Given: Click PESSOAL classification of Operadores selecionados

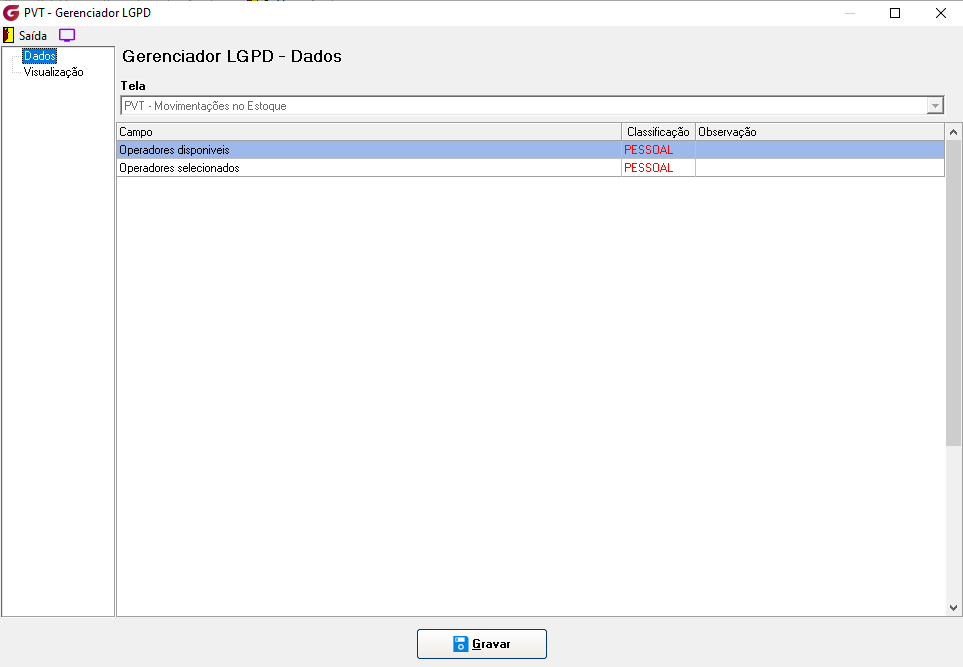Looking at the screenshot, I should (649, 168).
